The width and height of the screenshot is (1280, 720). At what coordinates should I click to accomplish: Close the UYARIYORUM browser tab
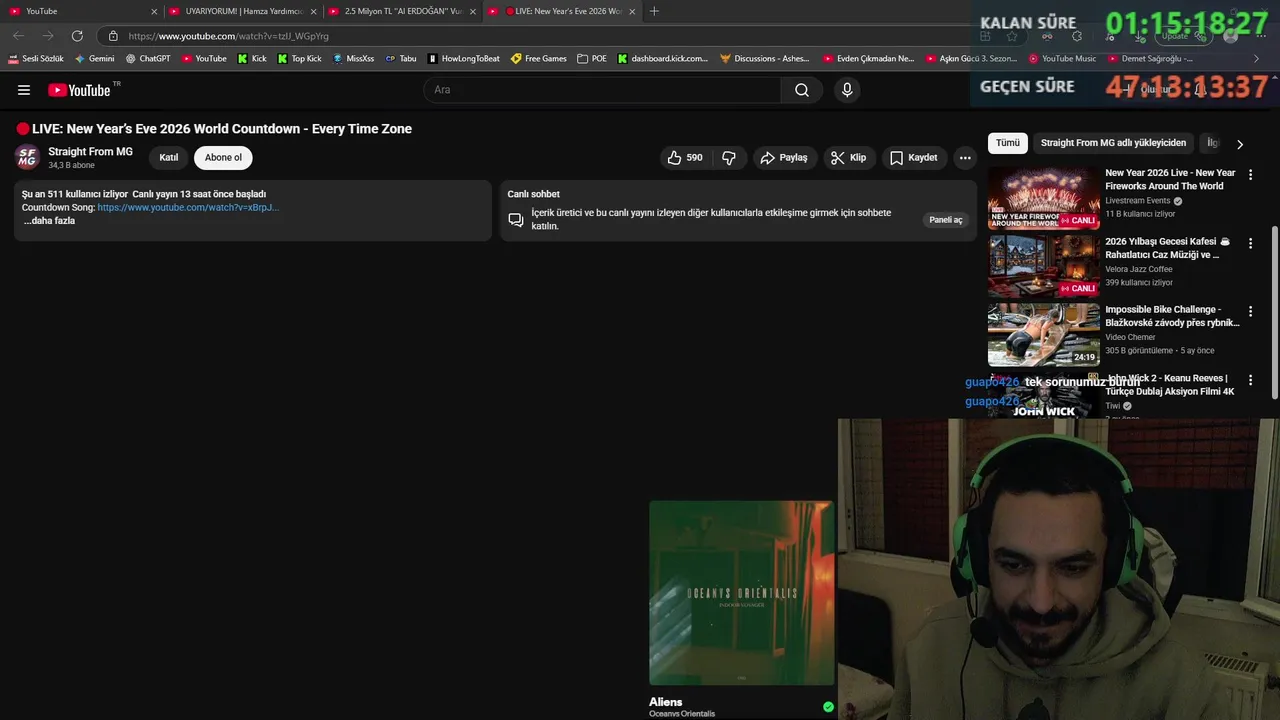(x=313, y=11)
